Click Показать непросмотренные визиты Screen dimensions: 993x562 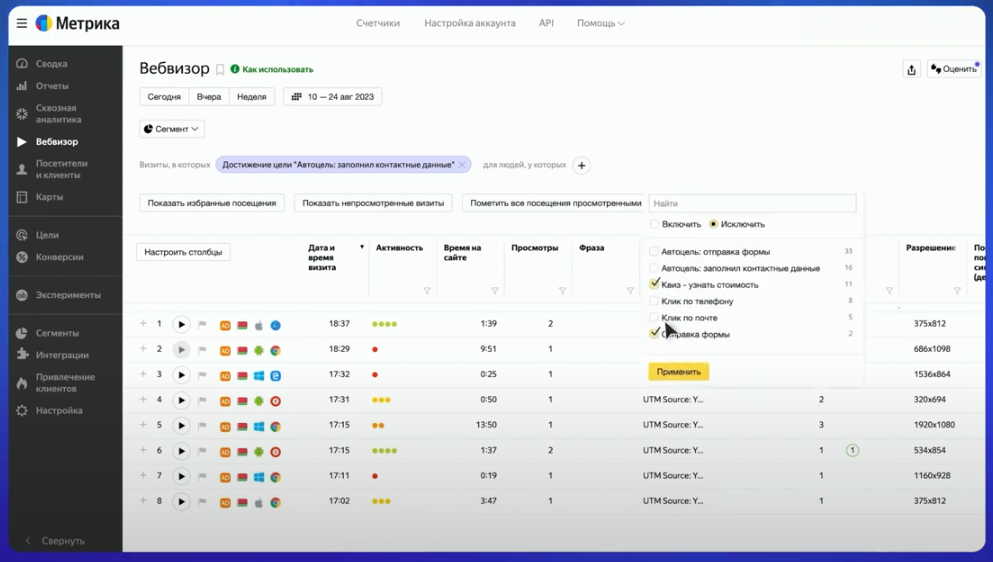point(373,203)
